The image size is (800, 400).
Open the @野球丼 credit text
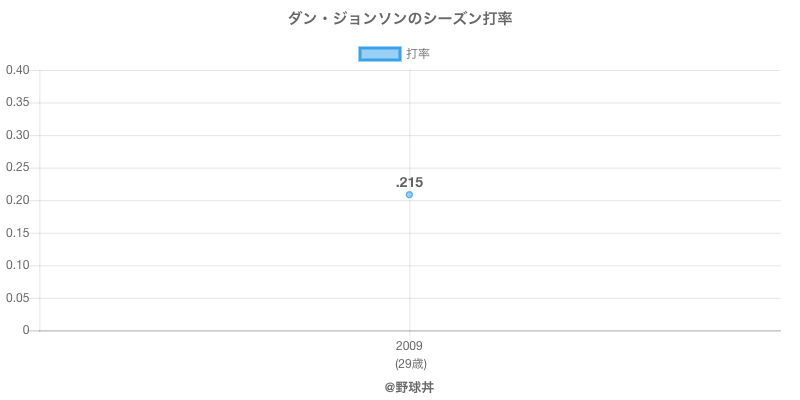pyautogui.click(x=409, y=386)
